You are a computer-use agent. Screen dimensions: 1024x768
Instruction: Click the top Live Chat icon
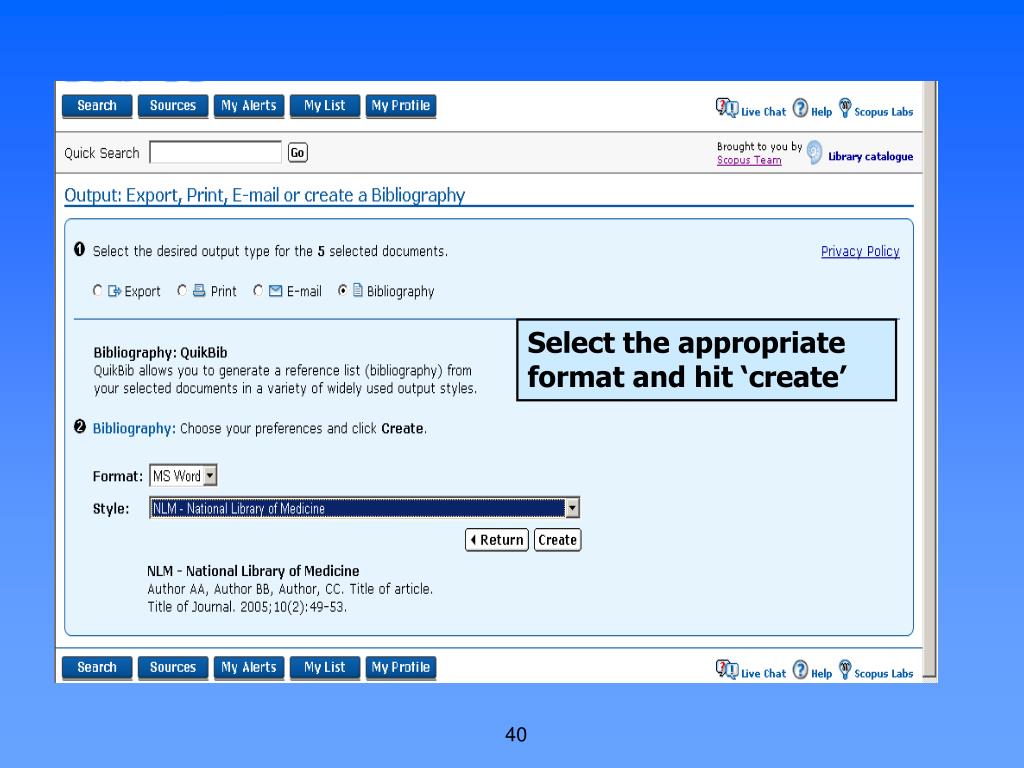coord(726,108)
